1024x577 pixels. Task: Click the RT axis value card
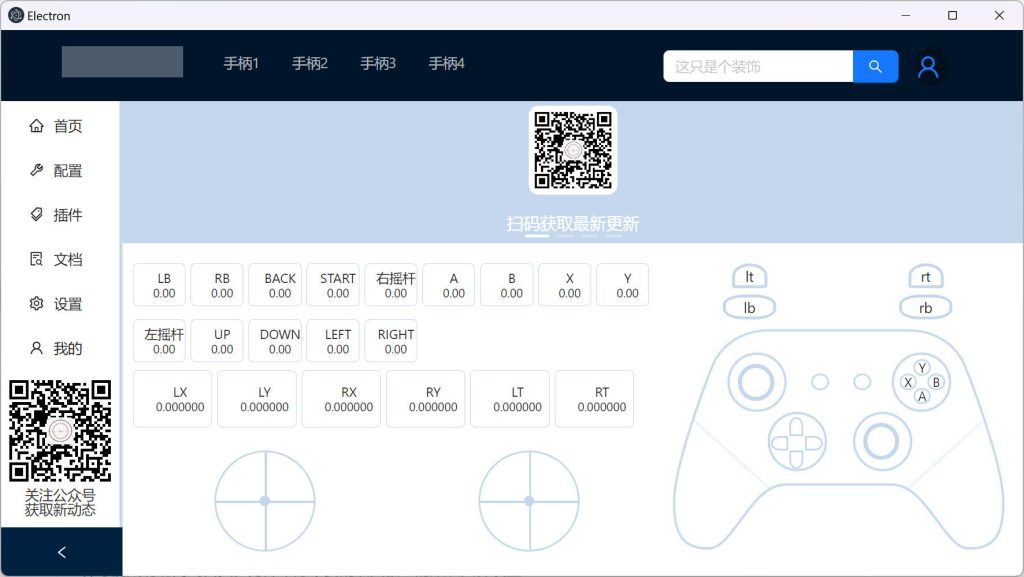594,399
